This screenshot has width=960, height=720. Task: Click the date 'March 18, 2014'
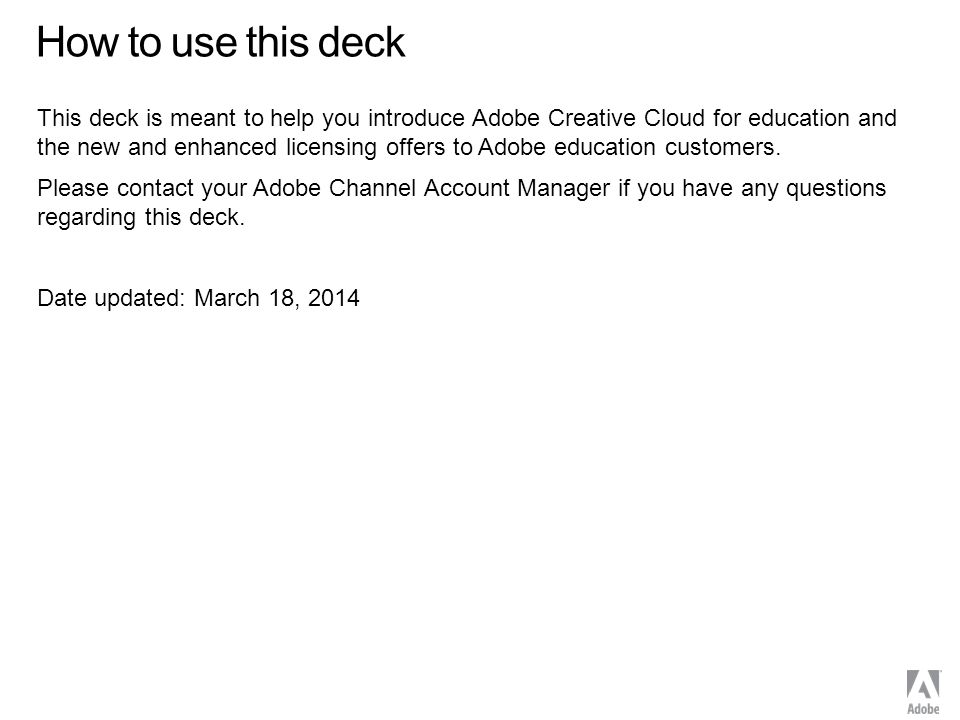point(277,298)
